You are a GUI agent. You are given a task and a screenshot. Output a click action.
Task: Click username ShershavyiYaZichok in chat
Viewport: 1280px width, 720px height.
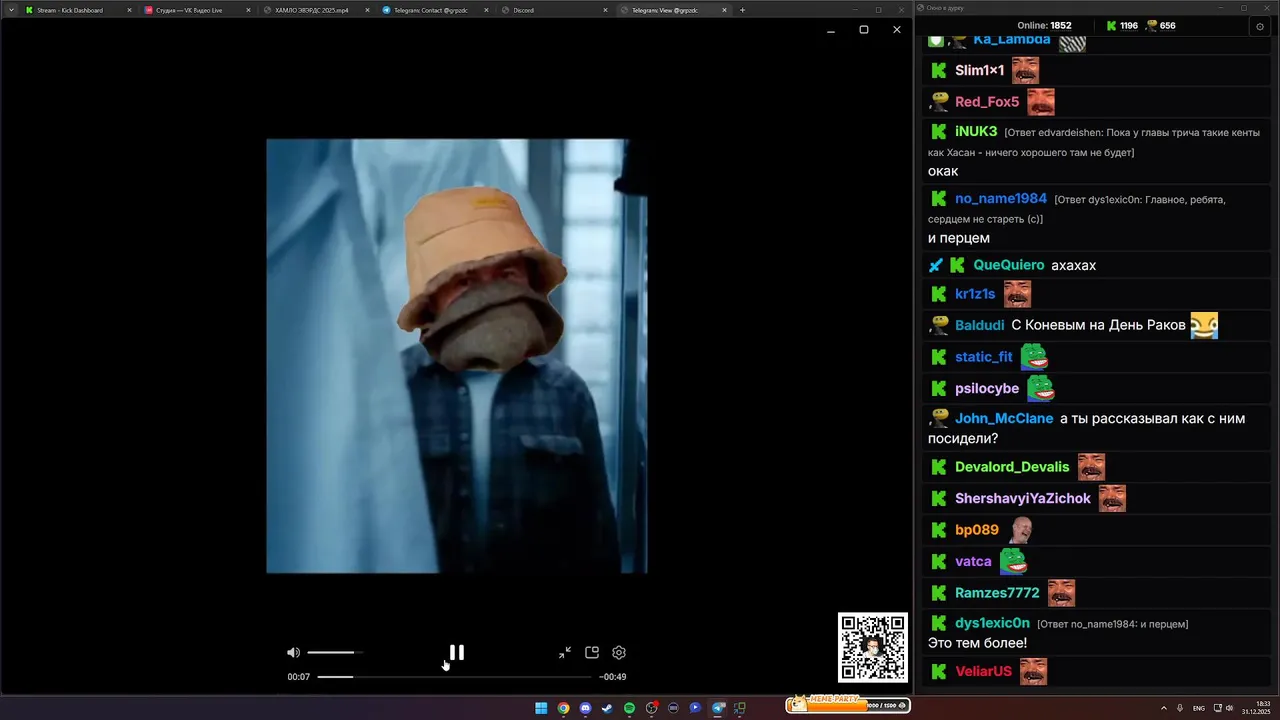tap(1023, 498)
